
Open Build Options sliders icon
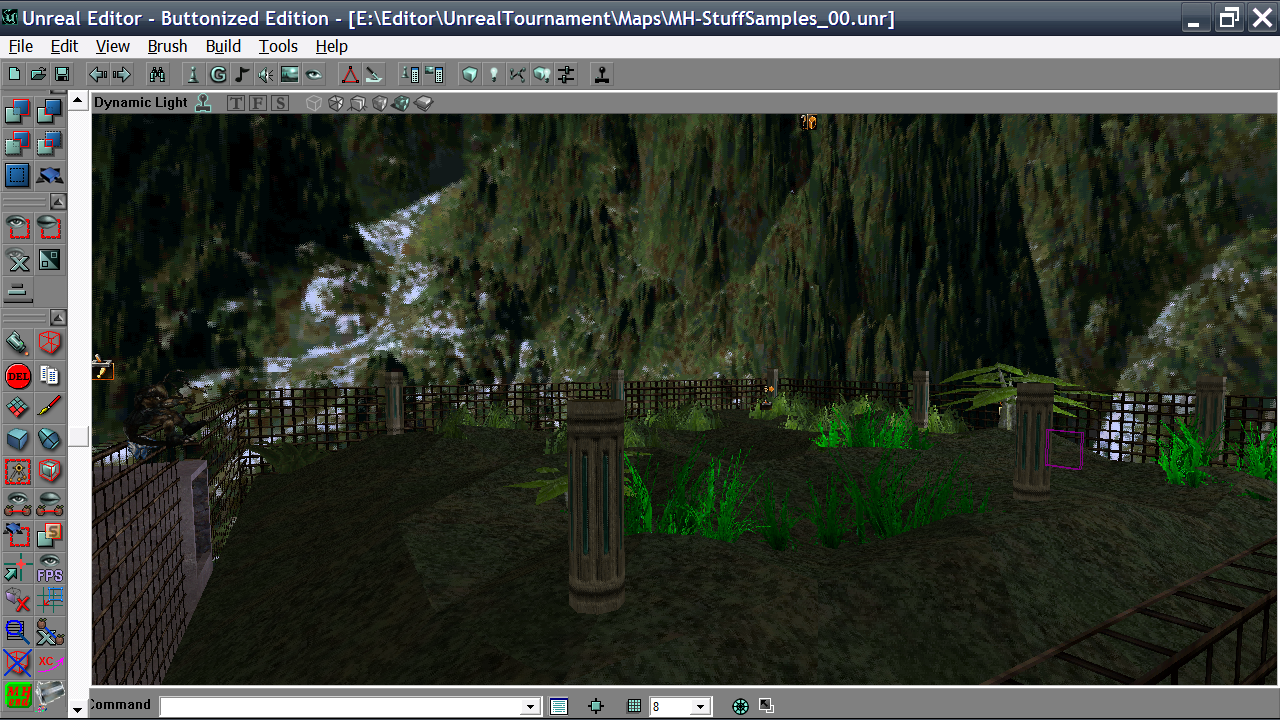(x=566, y=74)
